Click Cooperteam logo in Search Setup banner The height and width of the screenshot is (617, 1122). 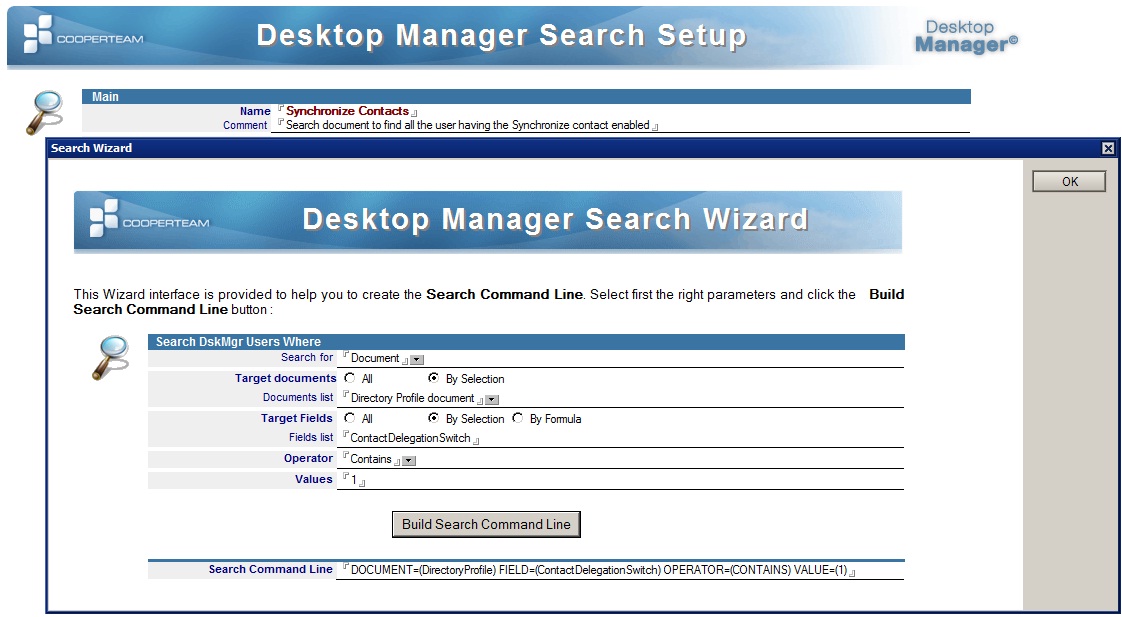coord(83,34)
